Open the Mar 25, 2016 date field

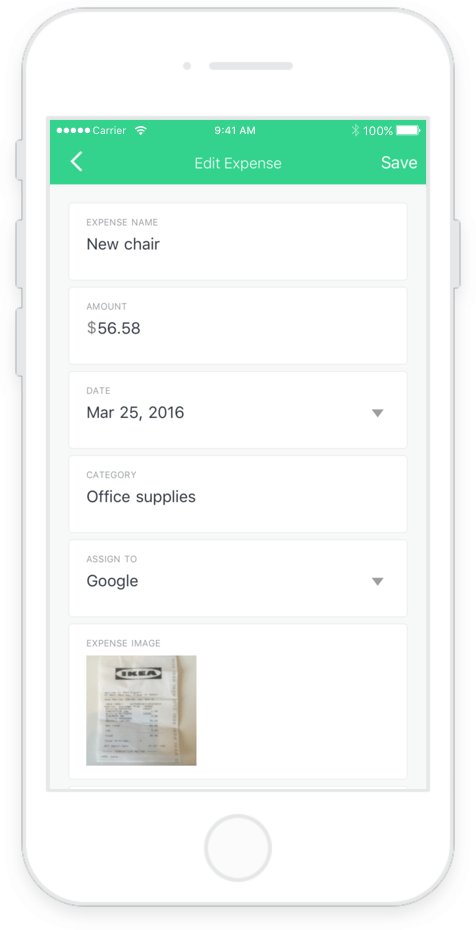238,410
